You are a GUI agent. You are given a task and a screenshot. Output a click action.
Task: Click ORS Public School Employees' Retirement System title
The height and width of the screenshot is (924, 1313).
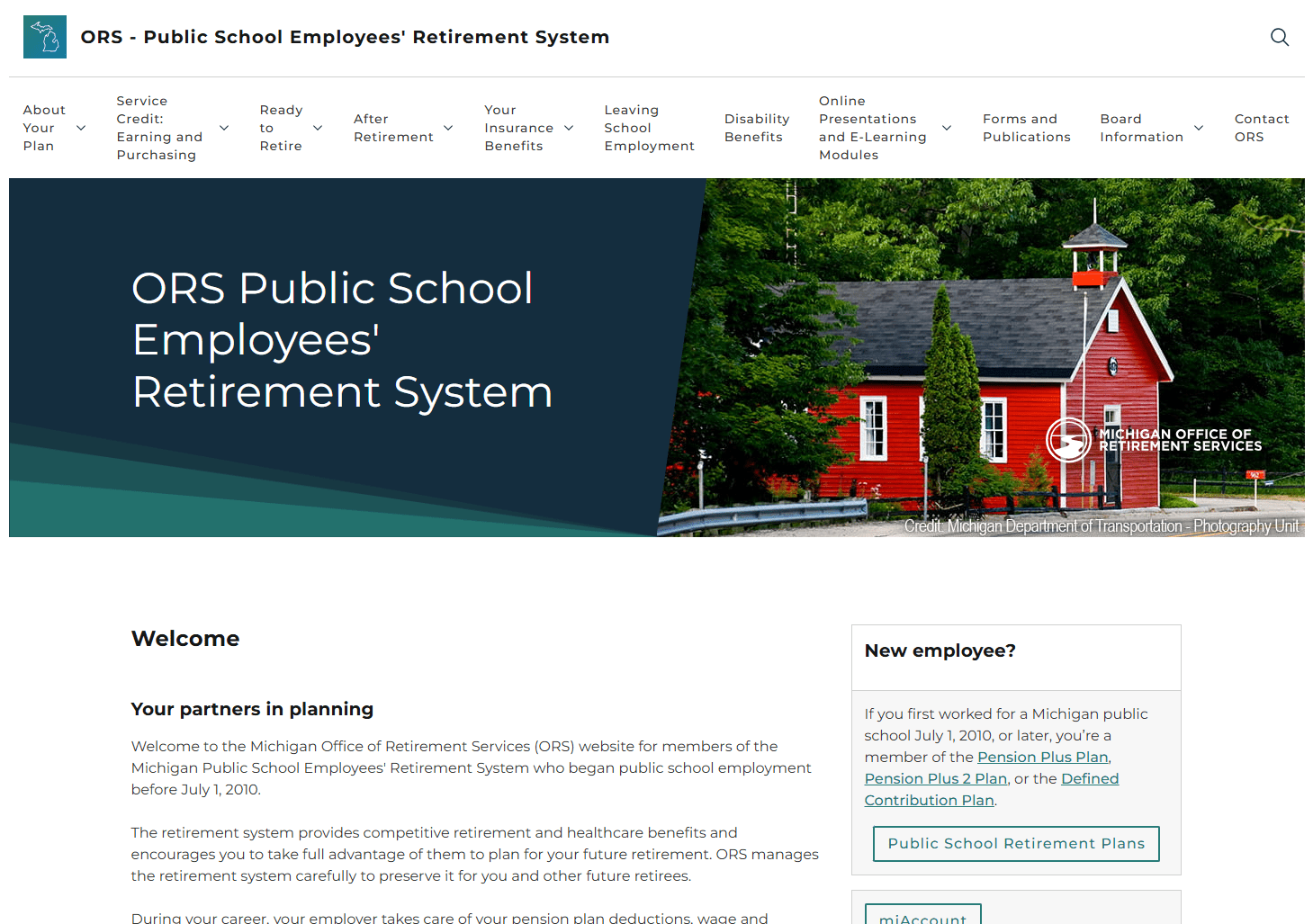click(x=345, y=37)
